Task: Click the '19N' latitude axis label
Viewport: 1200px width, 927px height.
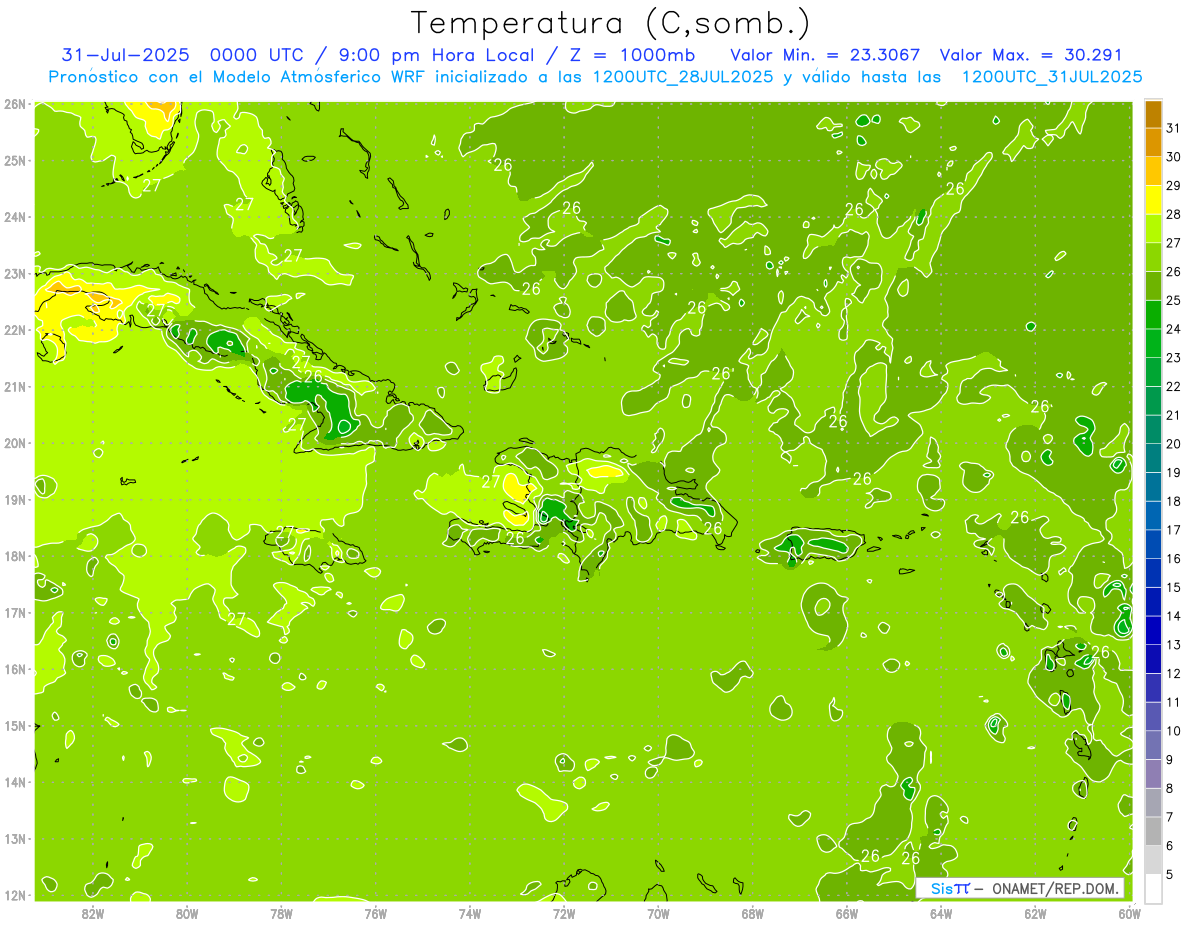Action: [14, 499]
